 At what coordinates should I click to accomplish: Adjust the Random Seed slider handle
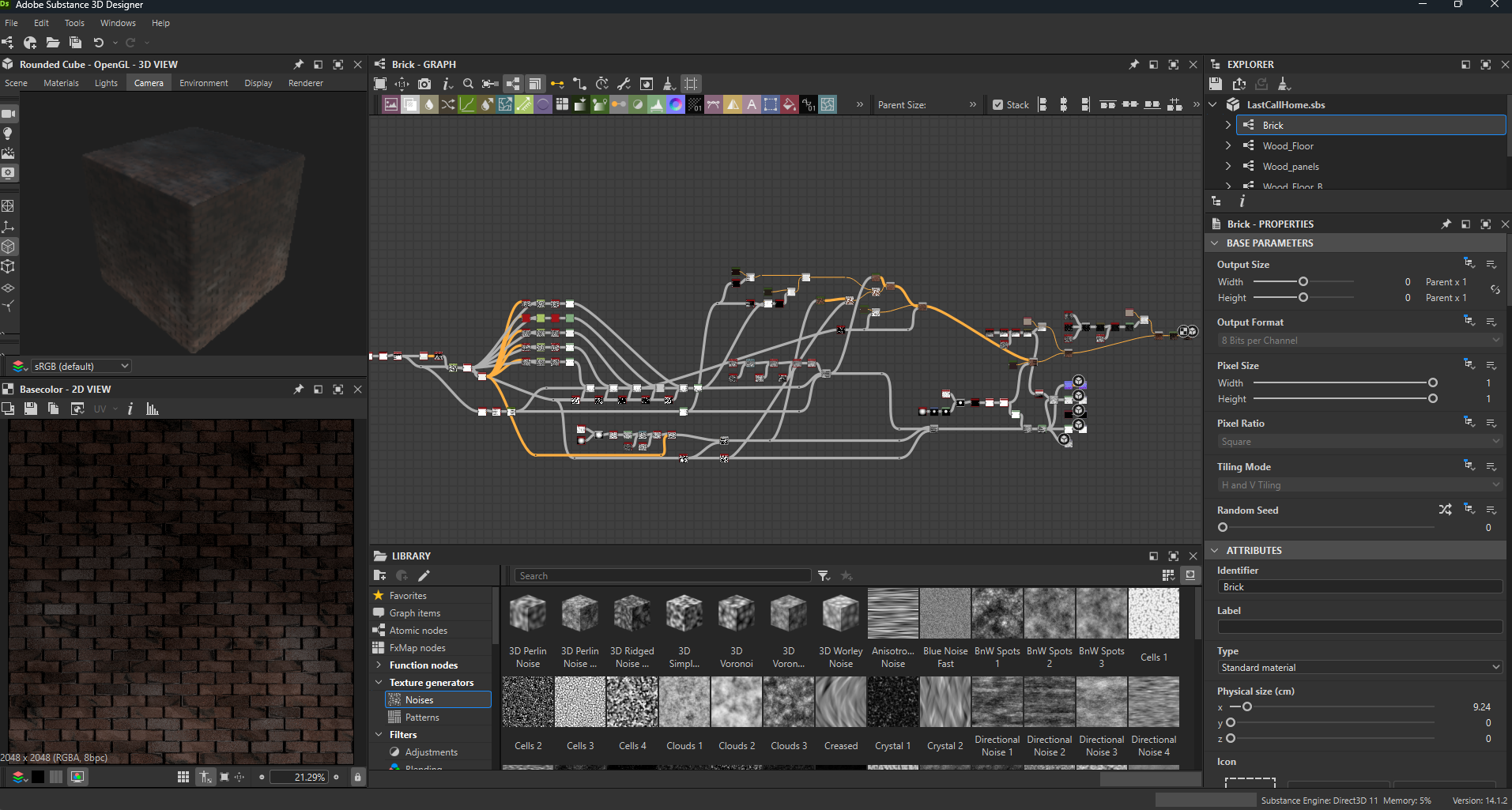coord(1223,527)
